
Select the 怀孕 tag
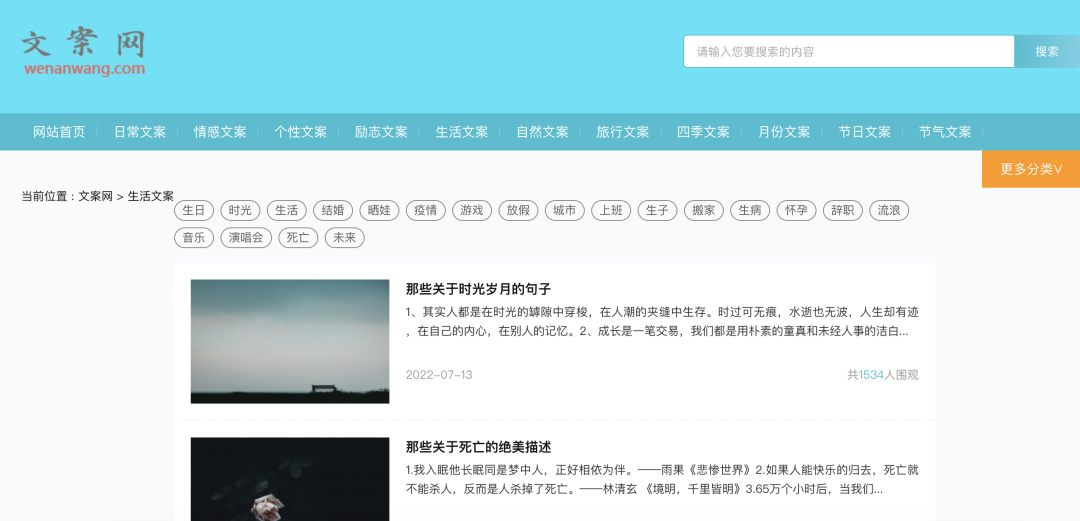(796, 210)
